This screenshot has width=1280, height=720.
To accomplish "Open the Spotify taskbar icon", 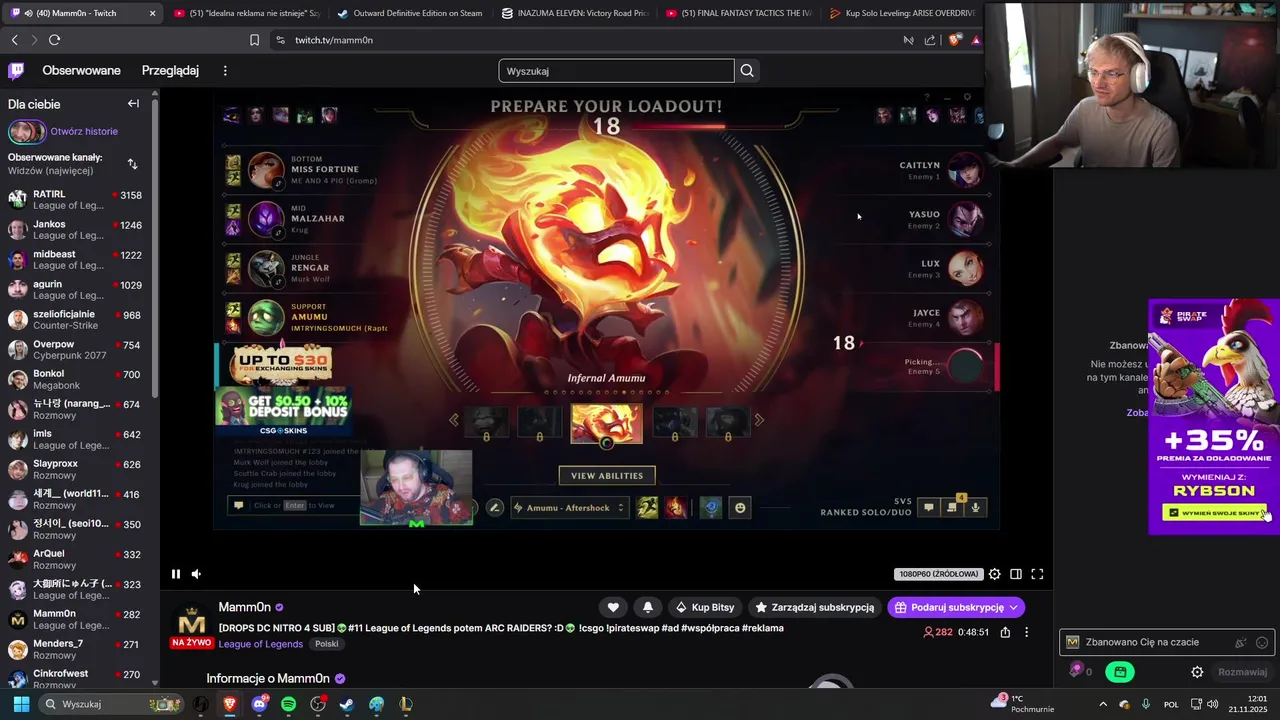I will click(288, 704).
